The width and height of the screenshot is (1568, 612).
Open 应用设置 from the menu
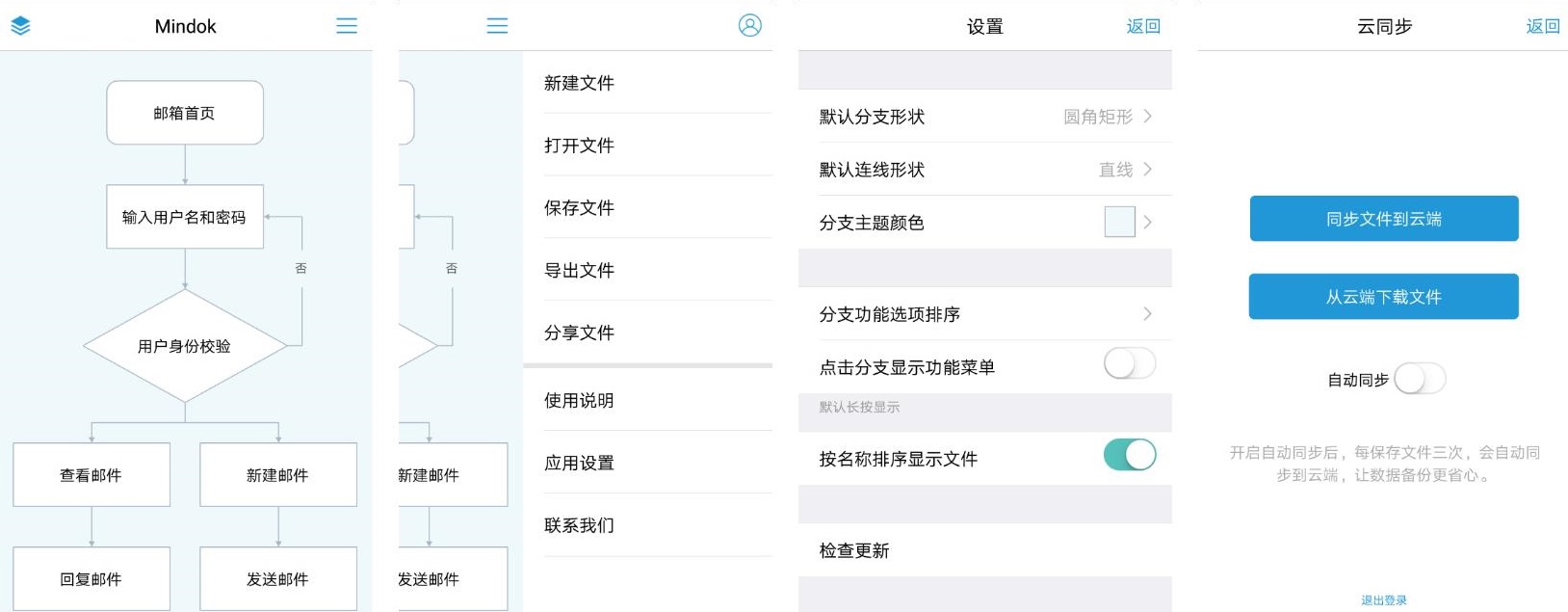647,463
